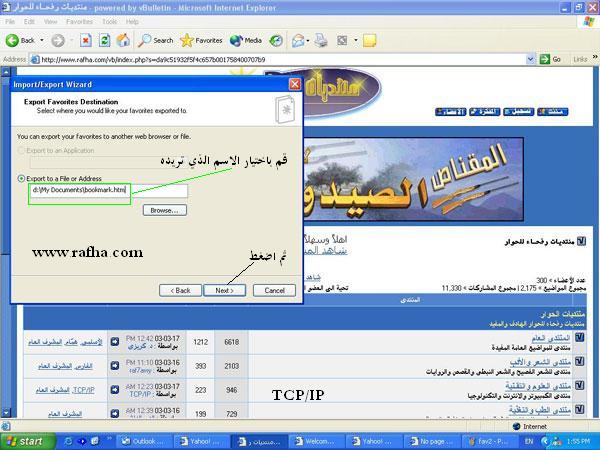Screen dimensions: 600x450
Task: Click the TCP/IP moderator link
Action: (83, 390)
